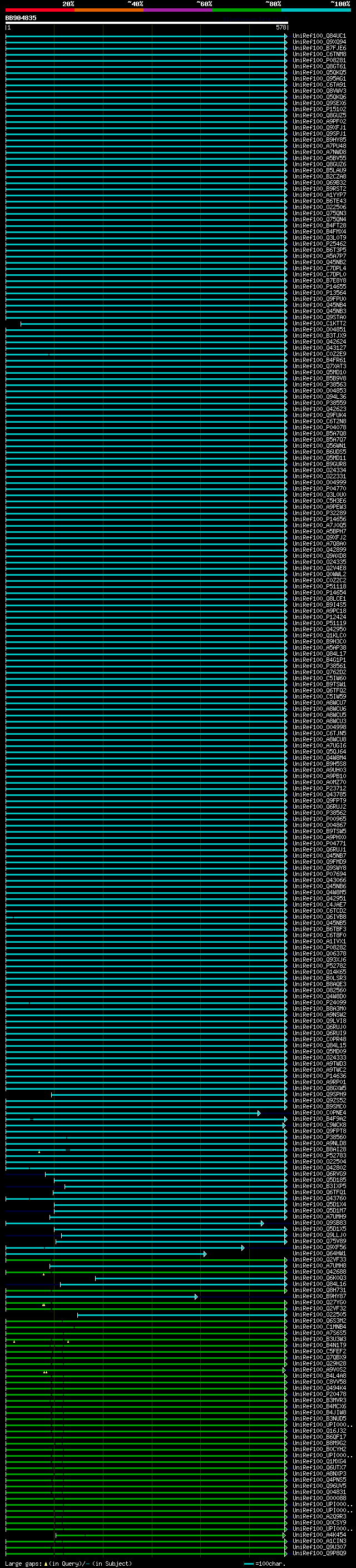The width and height of the screenshot is (356, 1568).
Task: Click the orange ~40% identity legend segment
Action: pyautogui.click(x=109, y=11)
